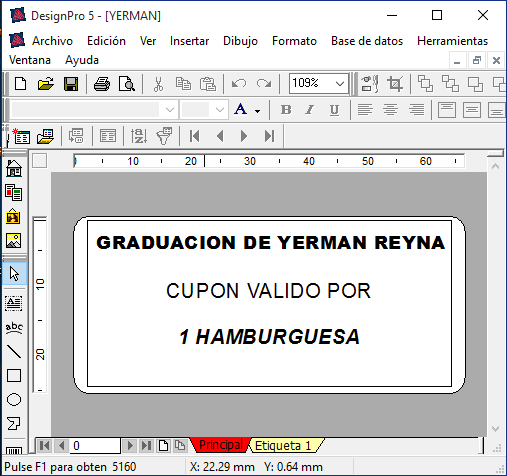Go to the first database record
The image size is (507, 476).
pyautogui.click(x=195, y=136)
